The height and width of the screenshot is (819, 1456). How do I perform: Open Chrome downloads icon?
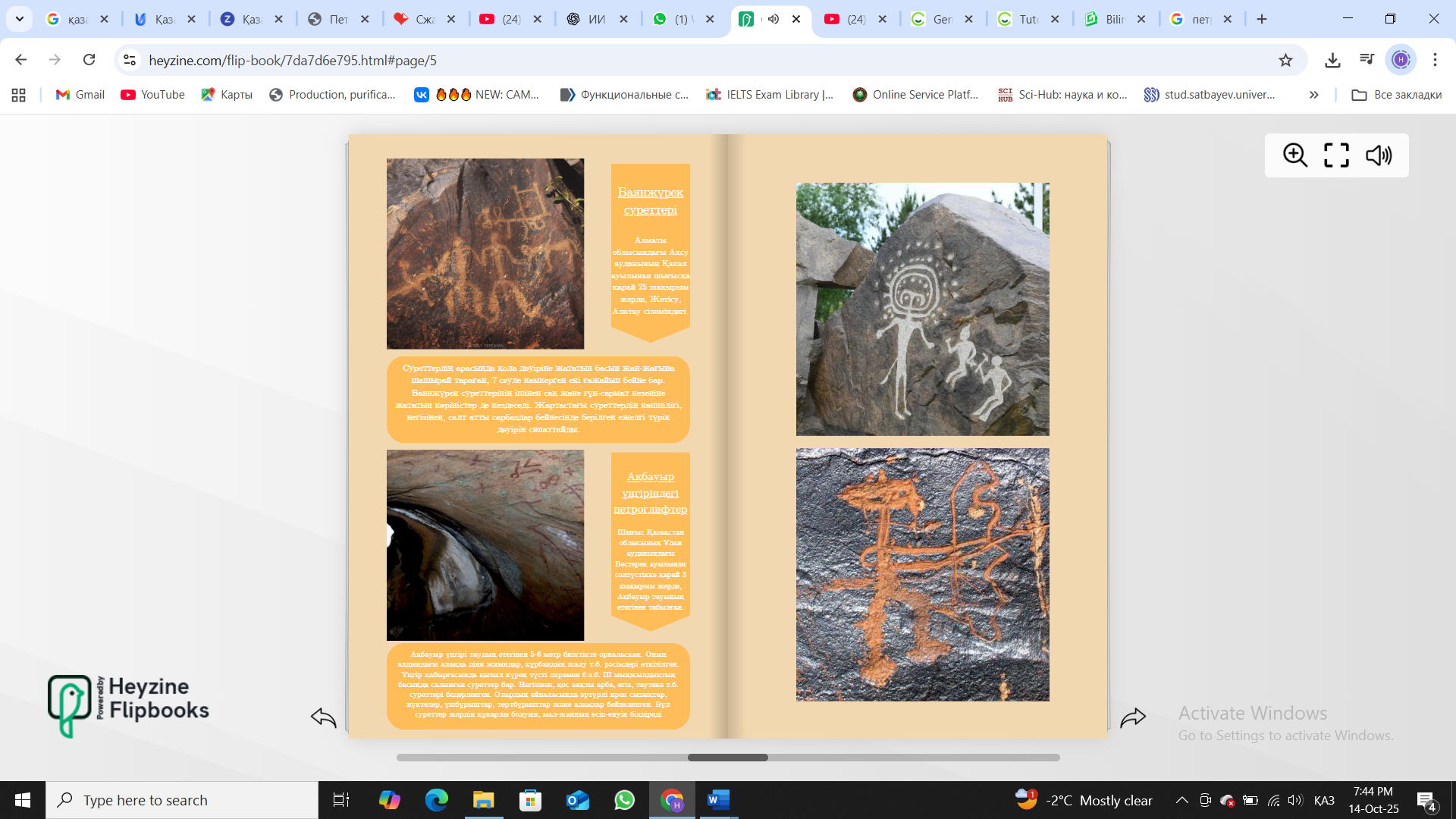[x=1332, y=60]
